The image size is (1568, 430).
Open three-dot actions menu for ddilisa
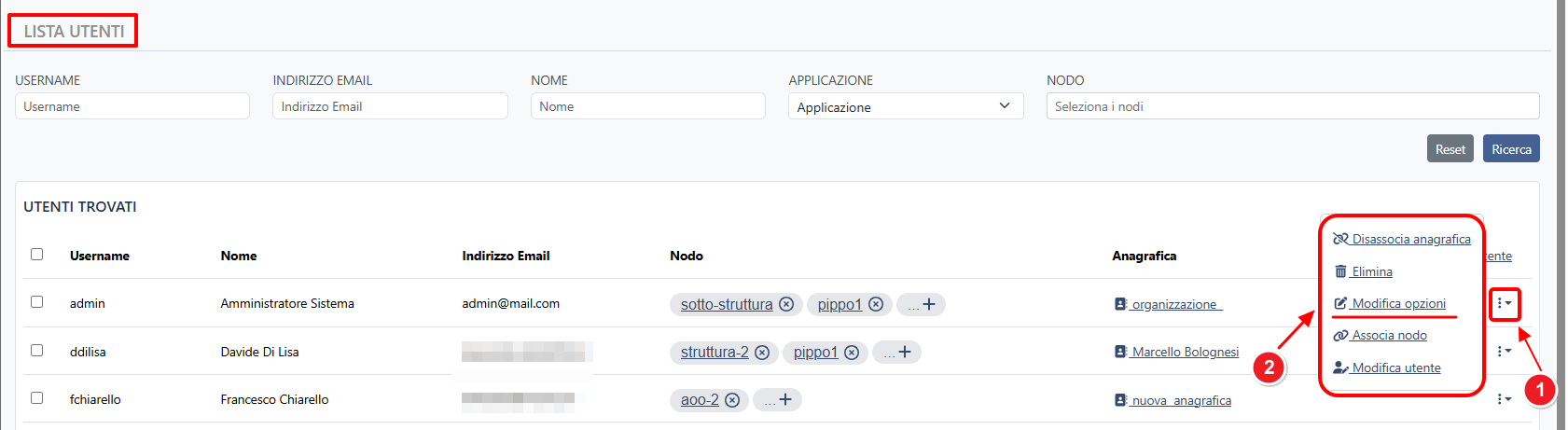coord(1503,352)
